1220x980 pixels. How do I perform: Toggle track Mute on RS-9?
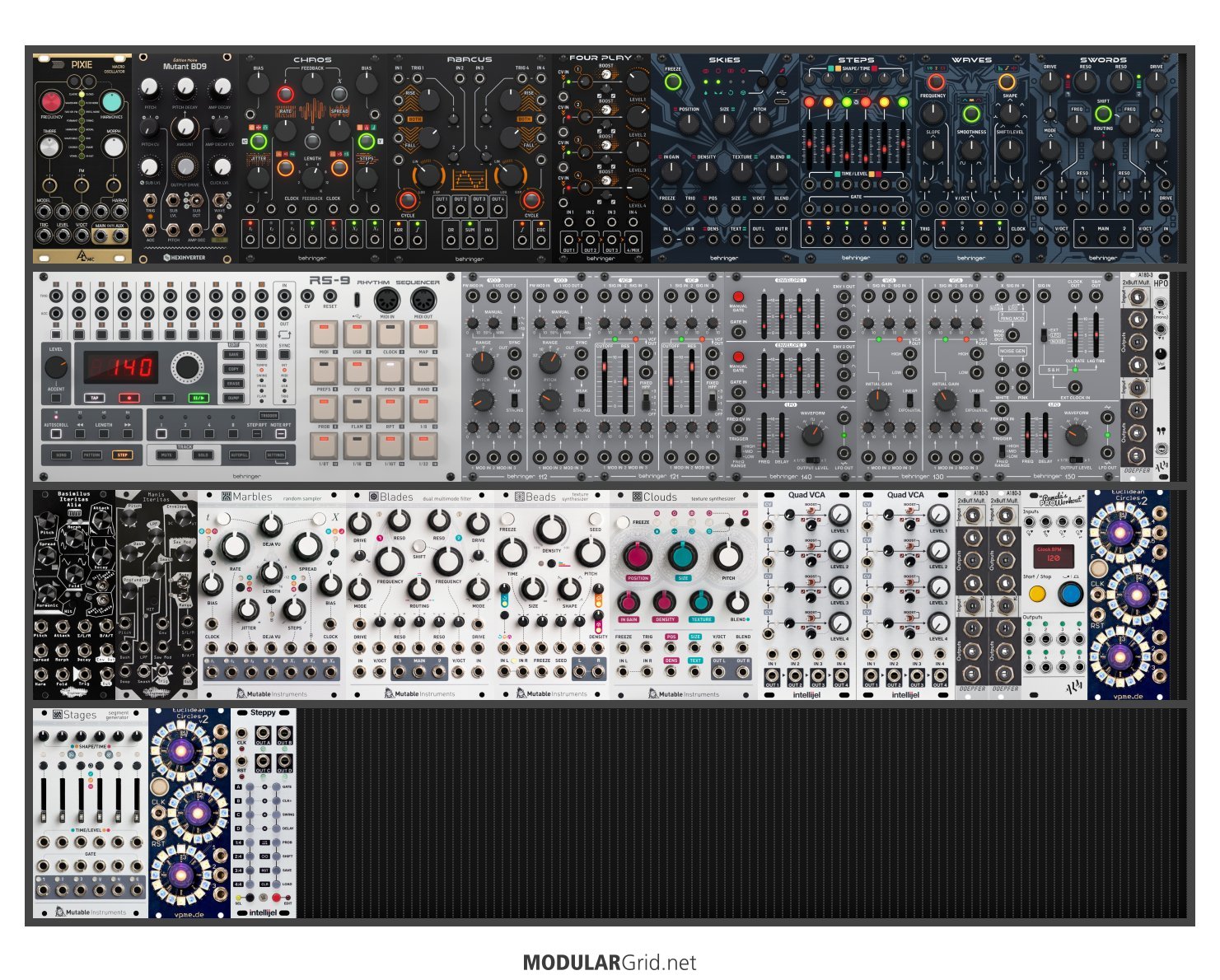pyautogui.click(x=166, y=455)
